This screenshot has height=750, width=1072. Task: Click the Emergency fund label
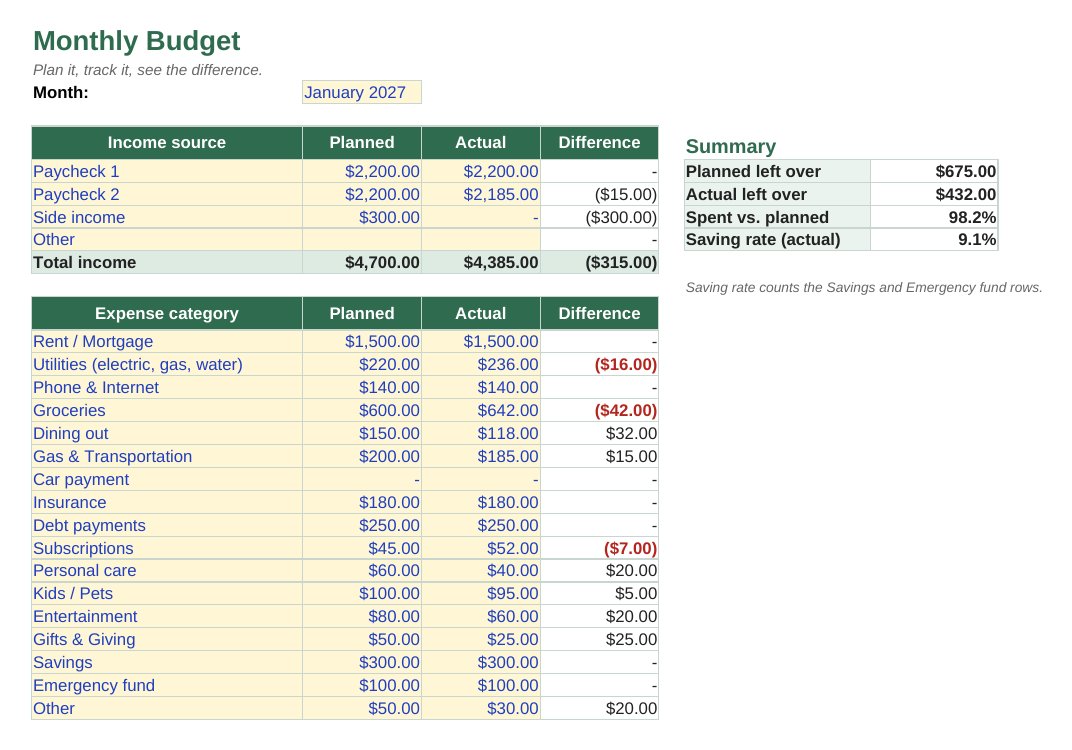[x=167, y=685]
